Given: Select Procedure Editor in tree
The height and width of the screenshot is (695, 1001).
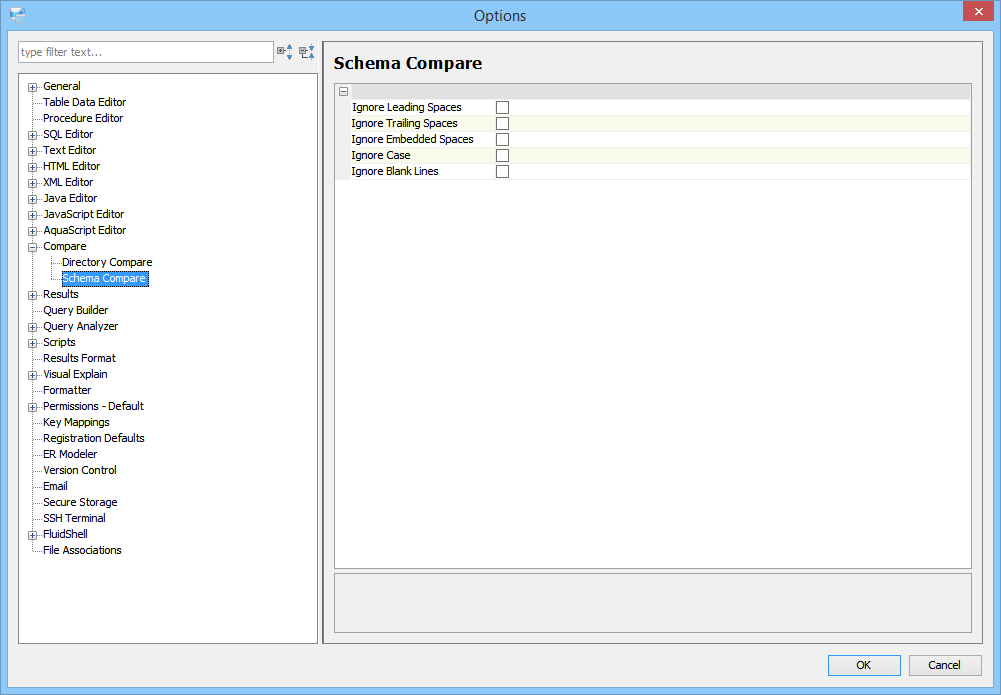Looking at the screenshot, I should [x=83, y=118].
